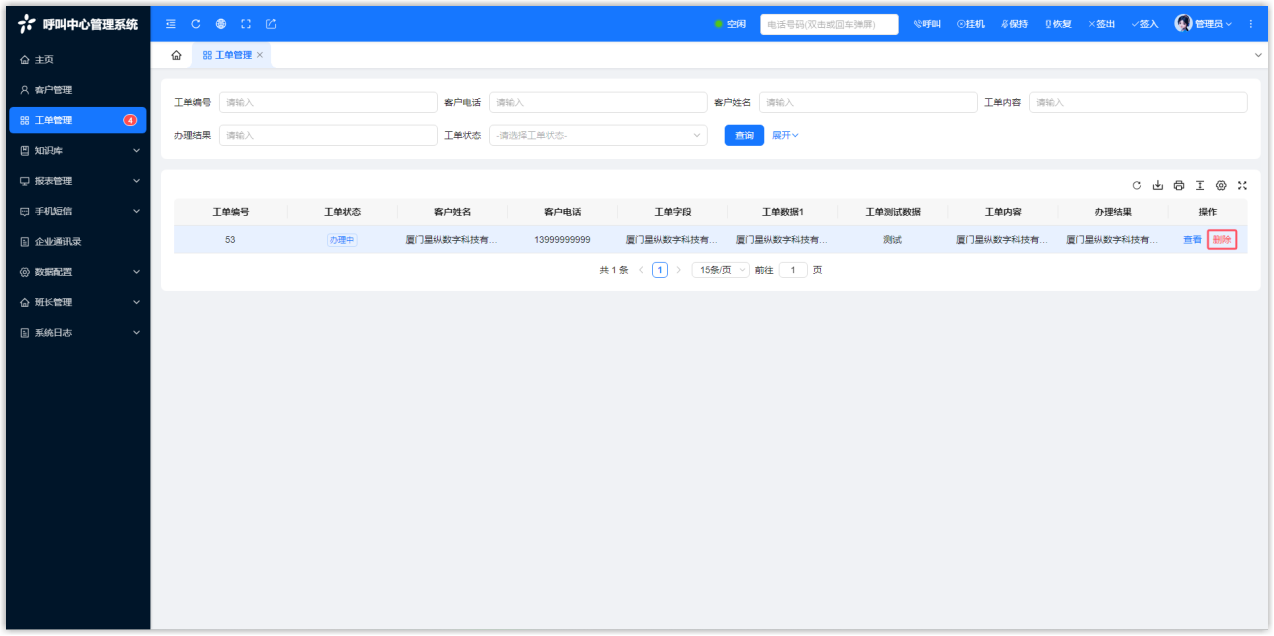Maximize the table with the expand icon
The width and height of the screenshot is (1274, 636).
[x=1242, y=186]
